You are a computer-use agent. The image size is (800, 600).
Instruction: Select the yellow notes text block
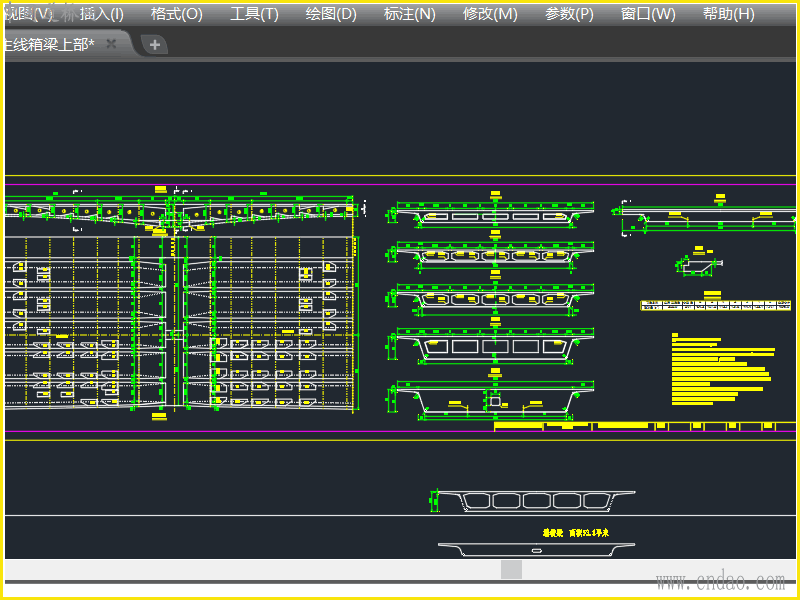pos(720,370)
